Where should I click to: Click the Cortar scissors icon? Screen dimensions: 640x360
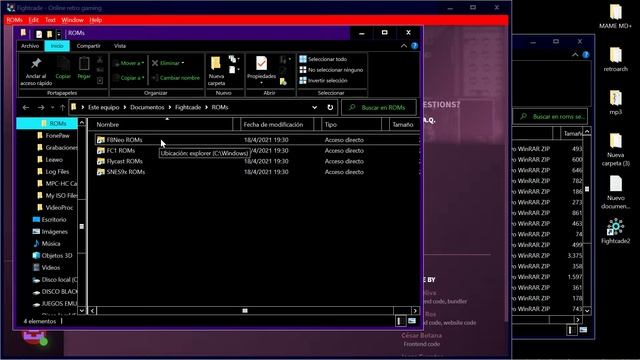(x=100, y=60)
